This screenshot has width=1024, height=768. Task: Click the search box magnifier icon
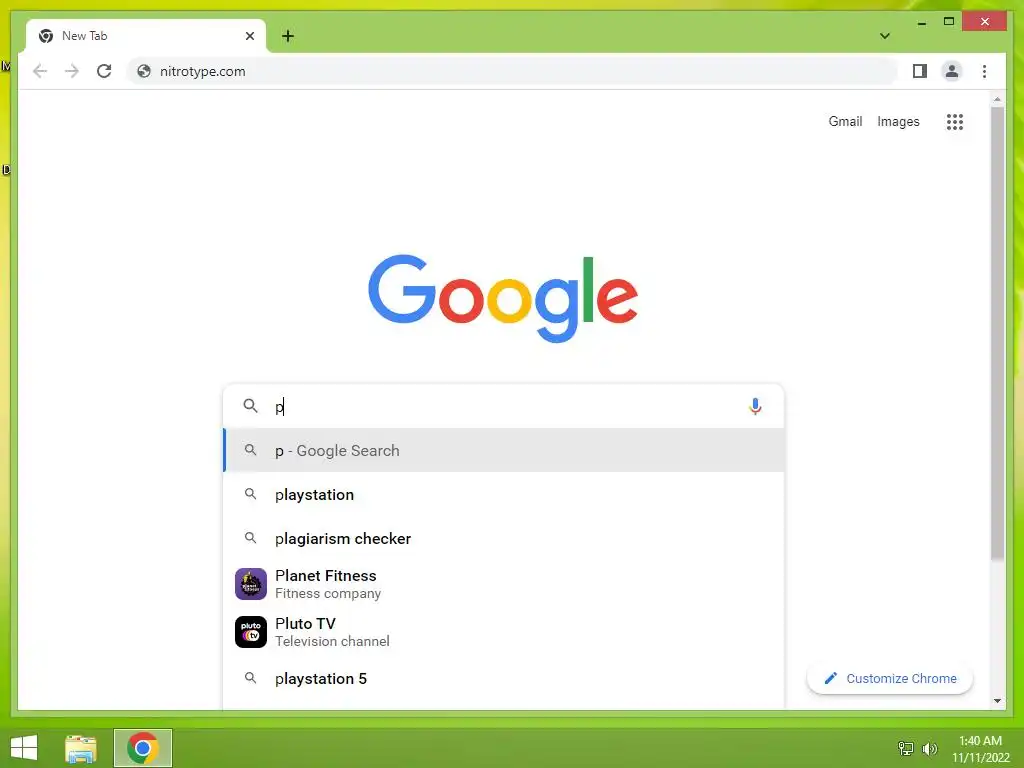[x=250, y=406]
